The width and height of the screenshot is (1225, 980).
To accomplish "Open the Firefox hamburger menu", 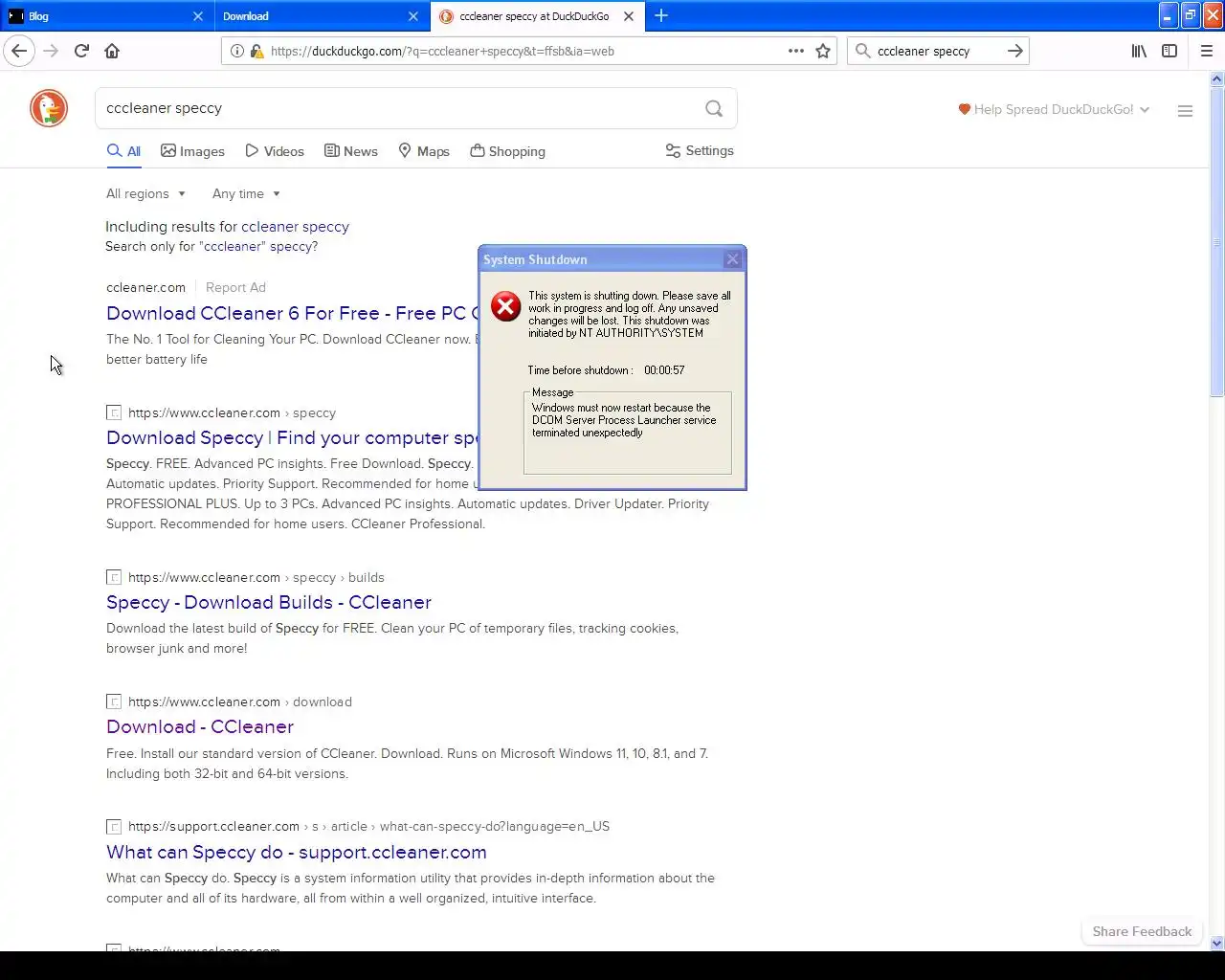I will [1207, 51].
